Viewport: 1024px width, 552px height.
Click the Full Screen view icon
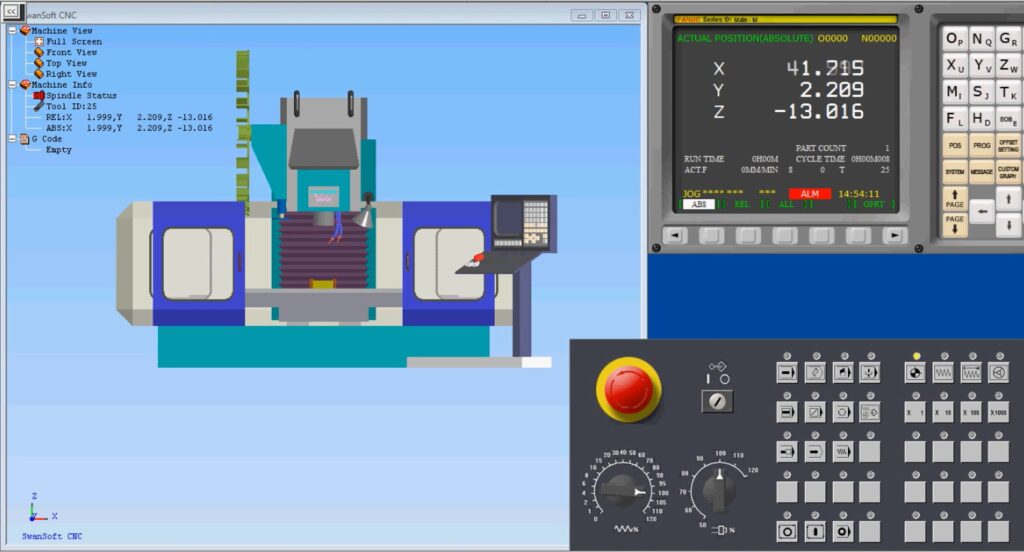pos(39,41)
